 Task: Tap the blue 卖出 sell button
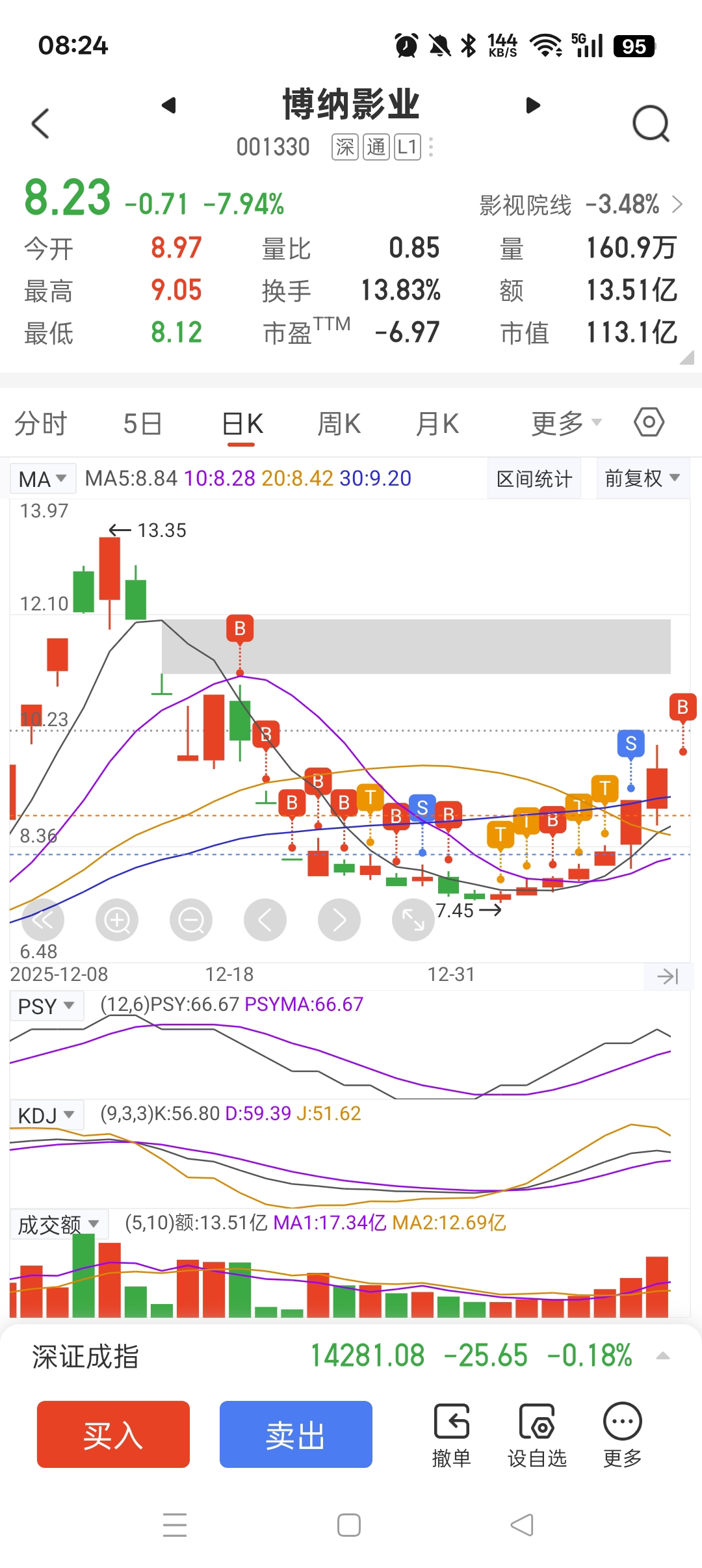[296, 1434]
